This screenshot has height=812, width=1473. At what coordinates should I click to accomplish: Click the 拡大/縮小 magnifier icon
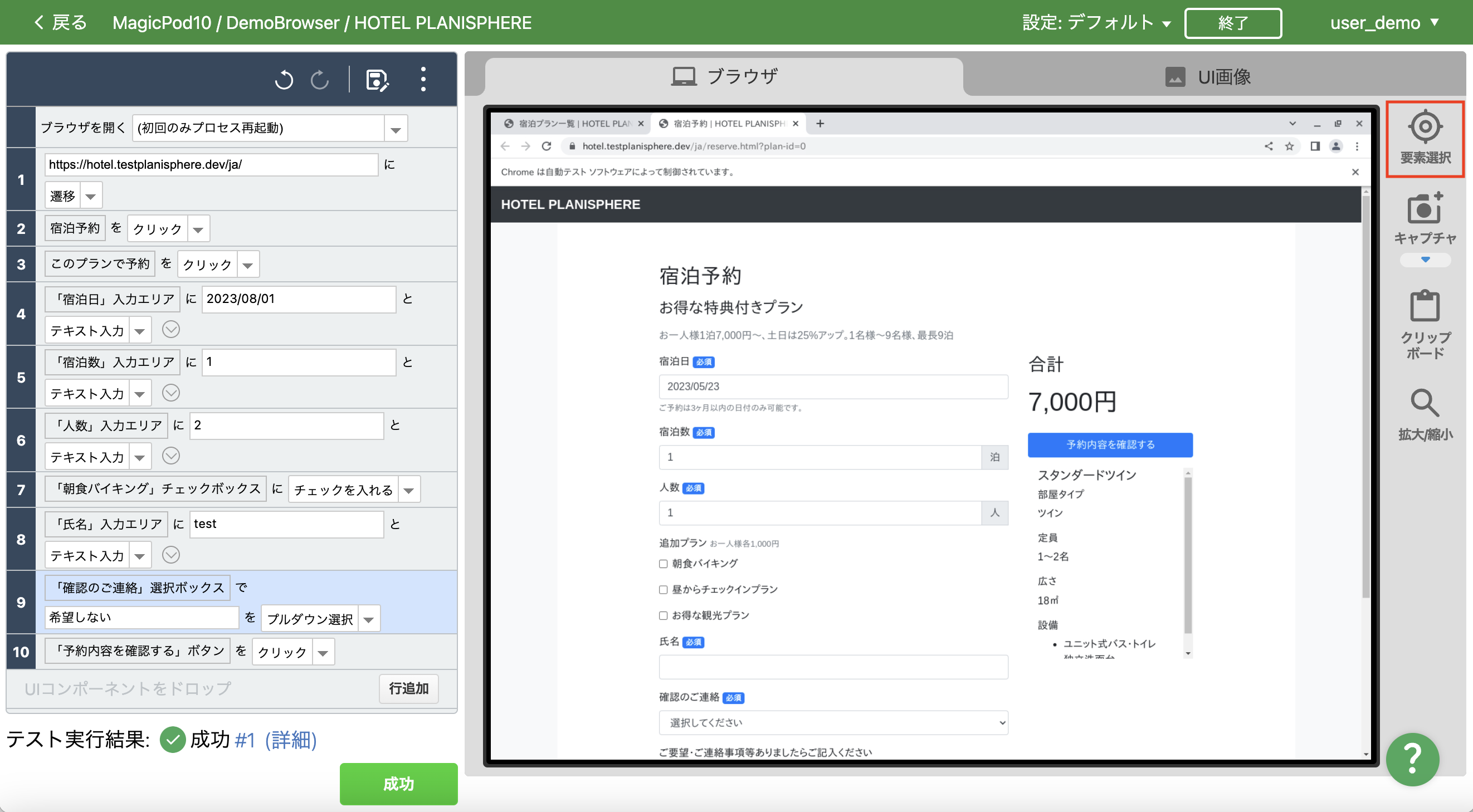coord(1425,403)
